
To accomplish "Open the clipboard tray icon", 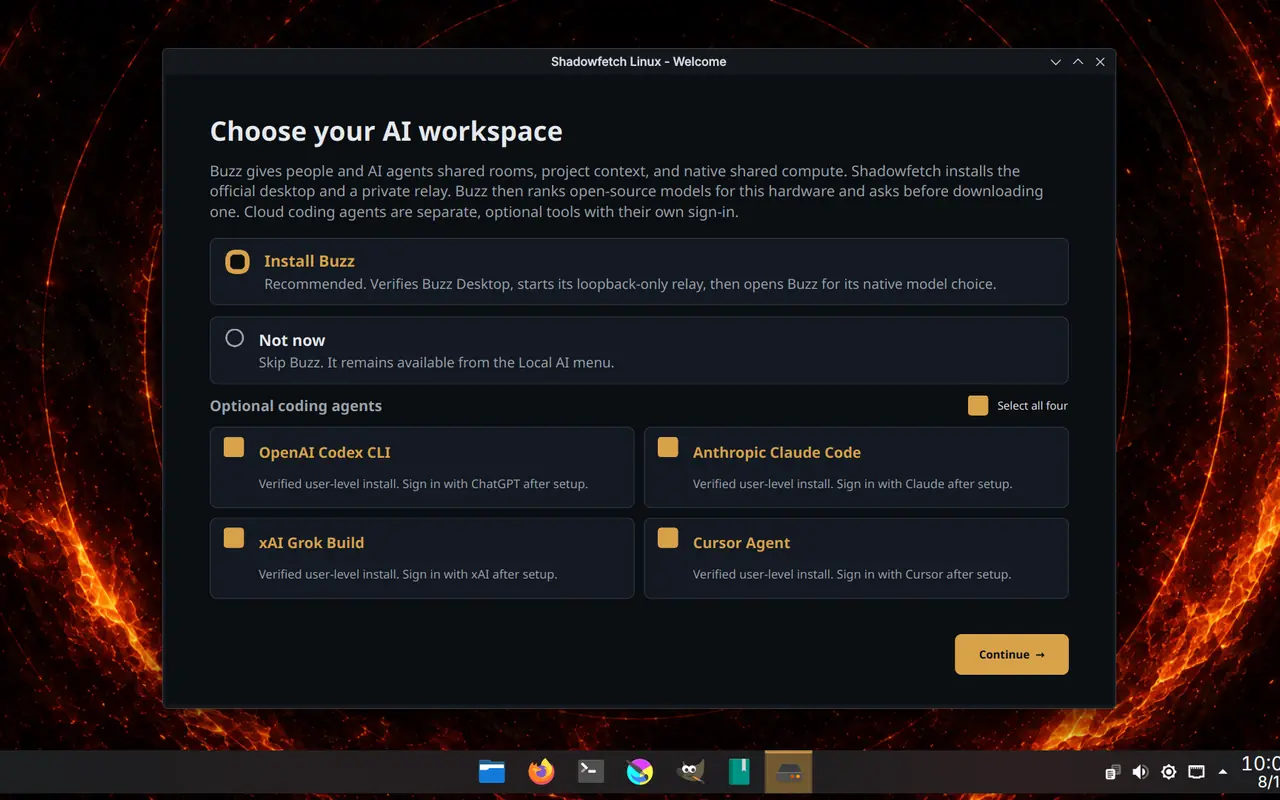I will pyautogui.click(x=1112, y=772).
